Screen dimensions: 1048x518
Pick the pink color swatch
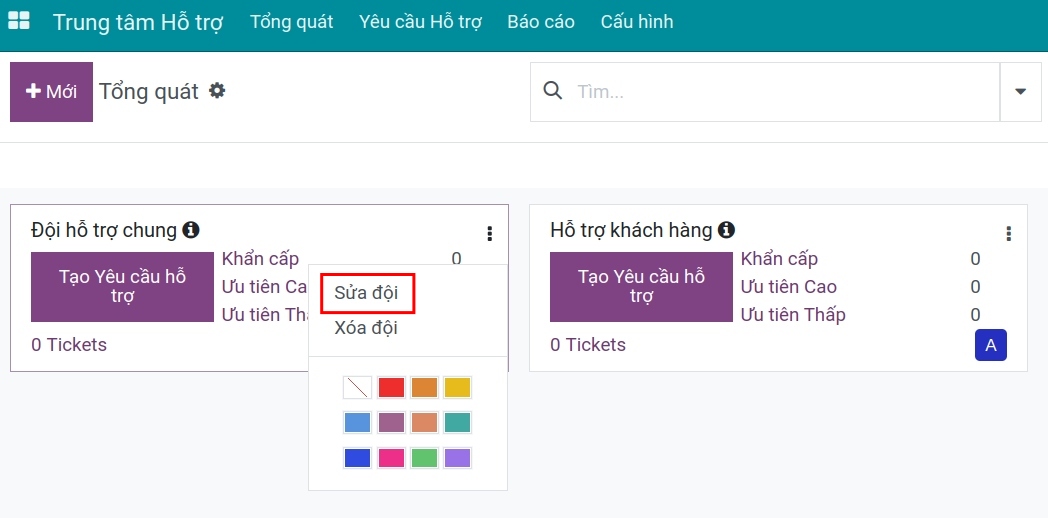391,458
